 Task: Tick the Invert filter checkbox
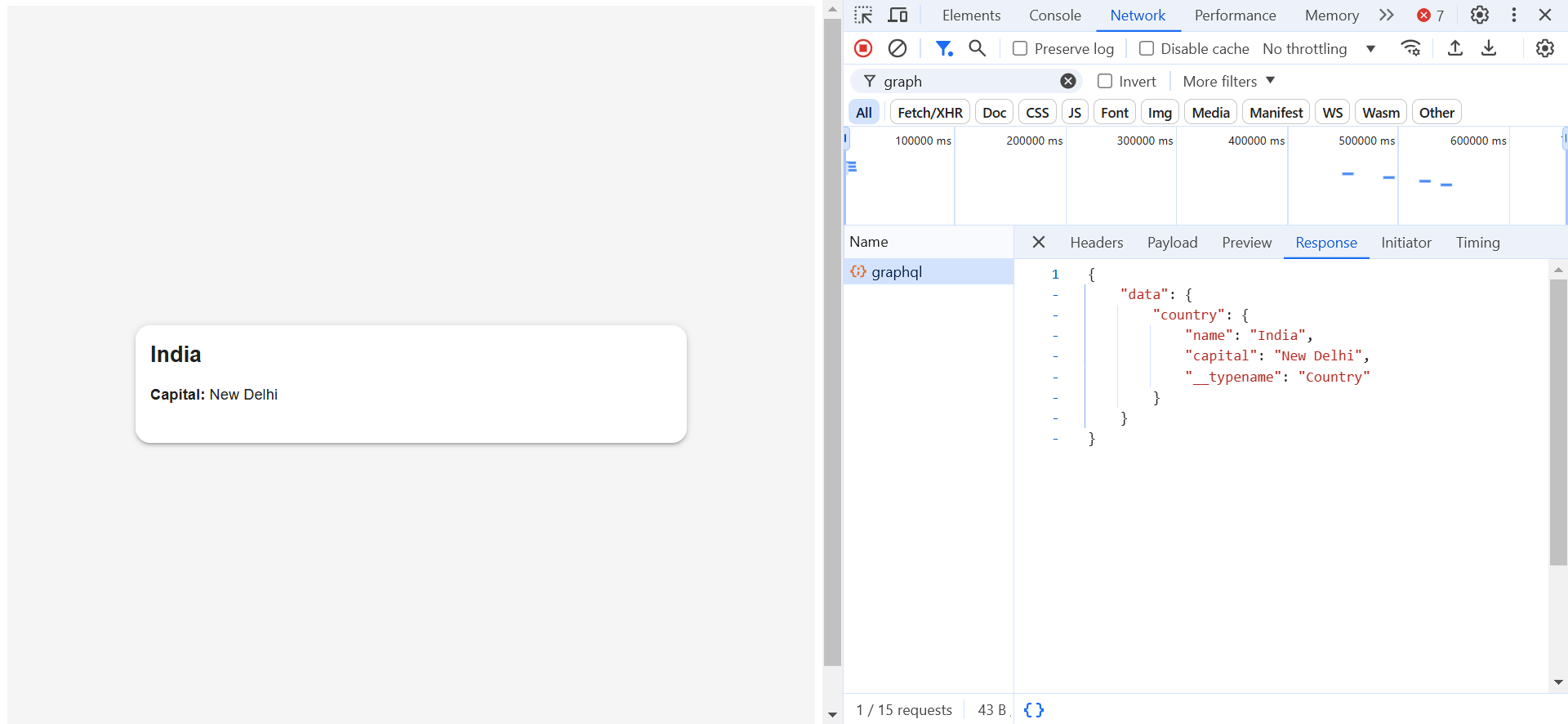(x=1105, y=81)
